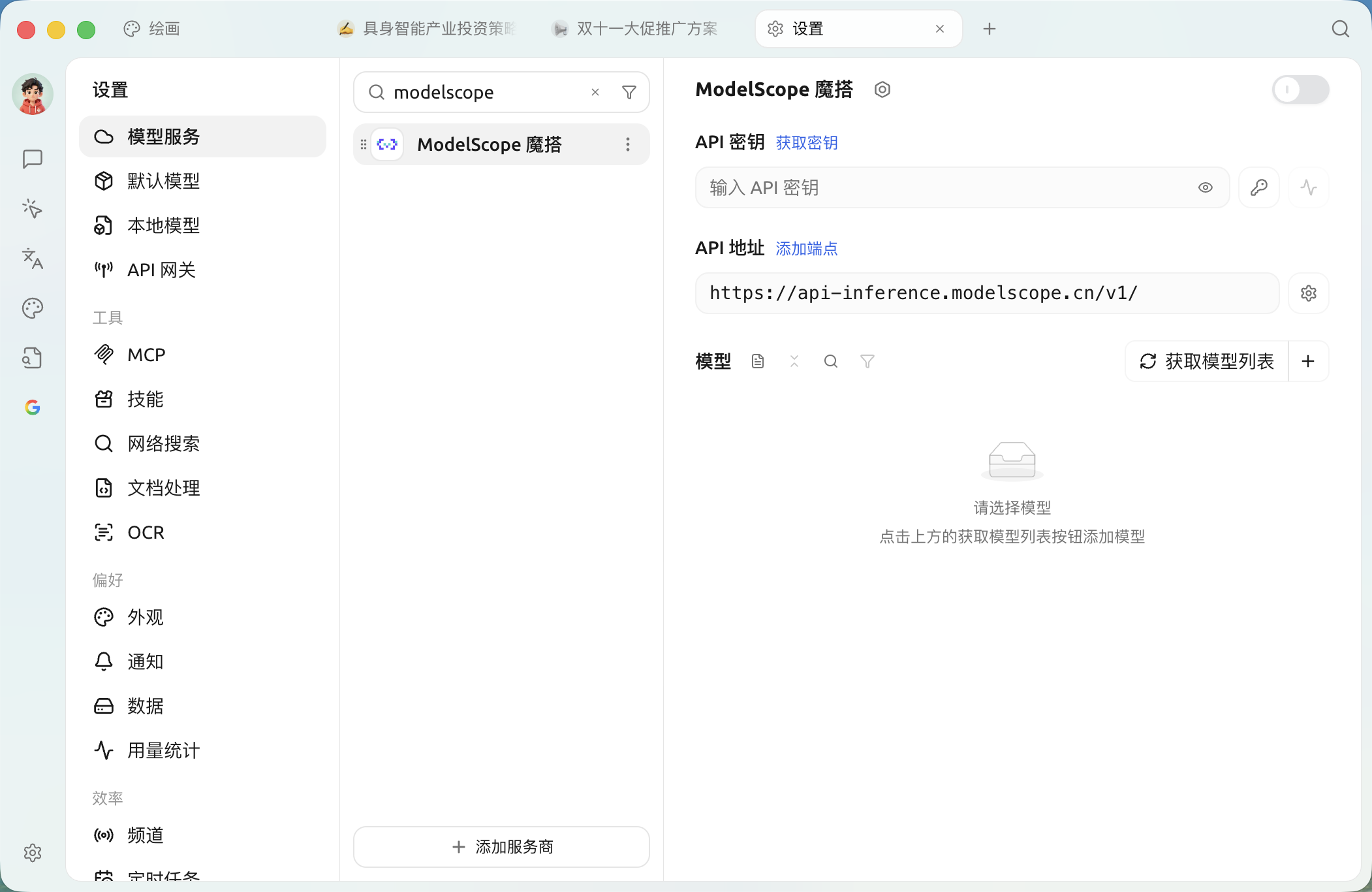Open 网络搜索 settings
This screenshot has width=1372, height=892.
[x=202, y=443]
